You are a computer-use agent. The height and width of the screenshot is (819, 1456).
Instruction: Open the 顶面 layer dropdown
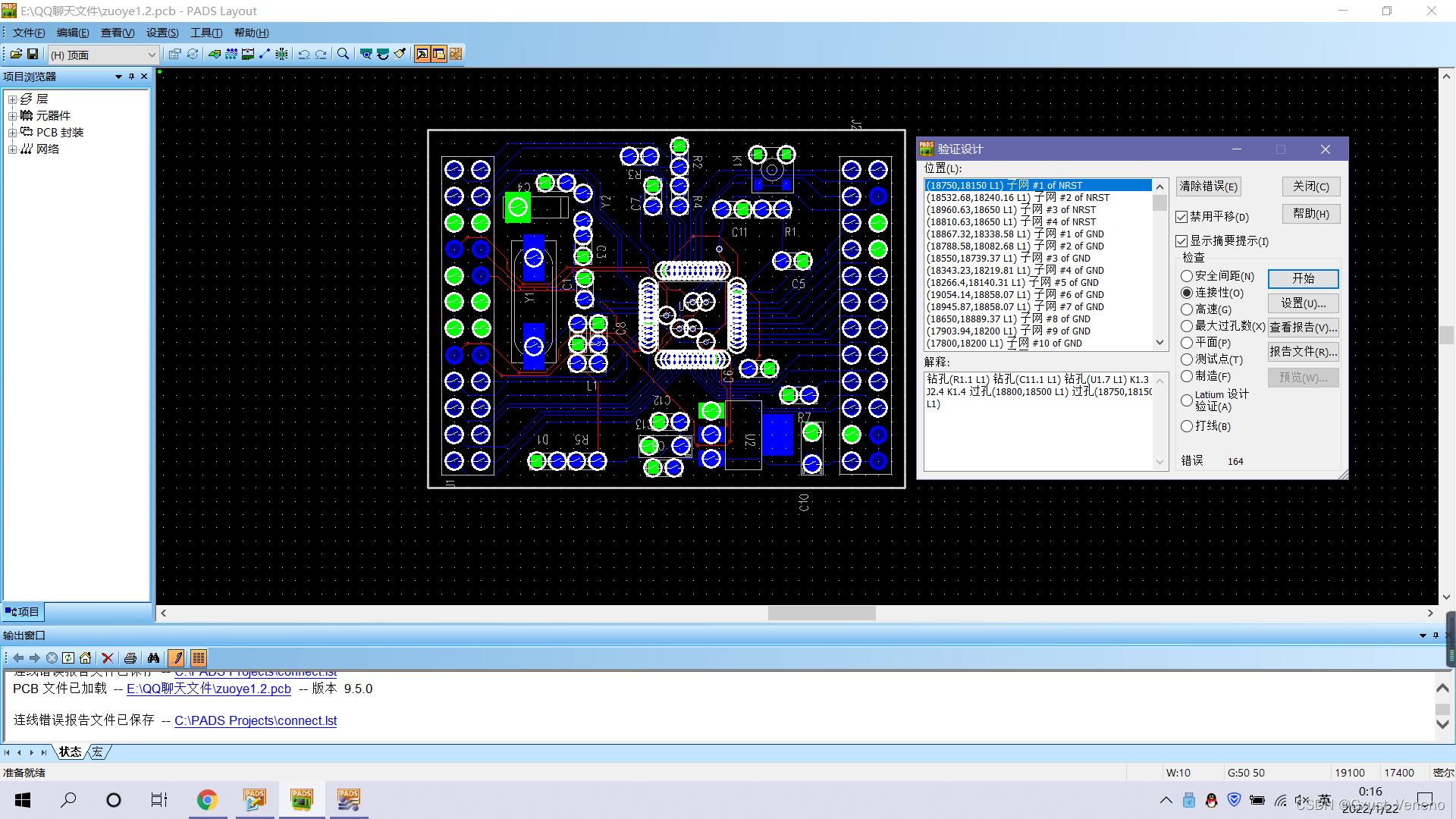(151, 55)
